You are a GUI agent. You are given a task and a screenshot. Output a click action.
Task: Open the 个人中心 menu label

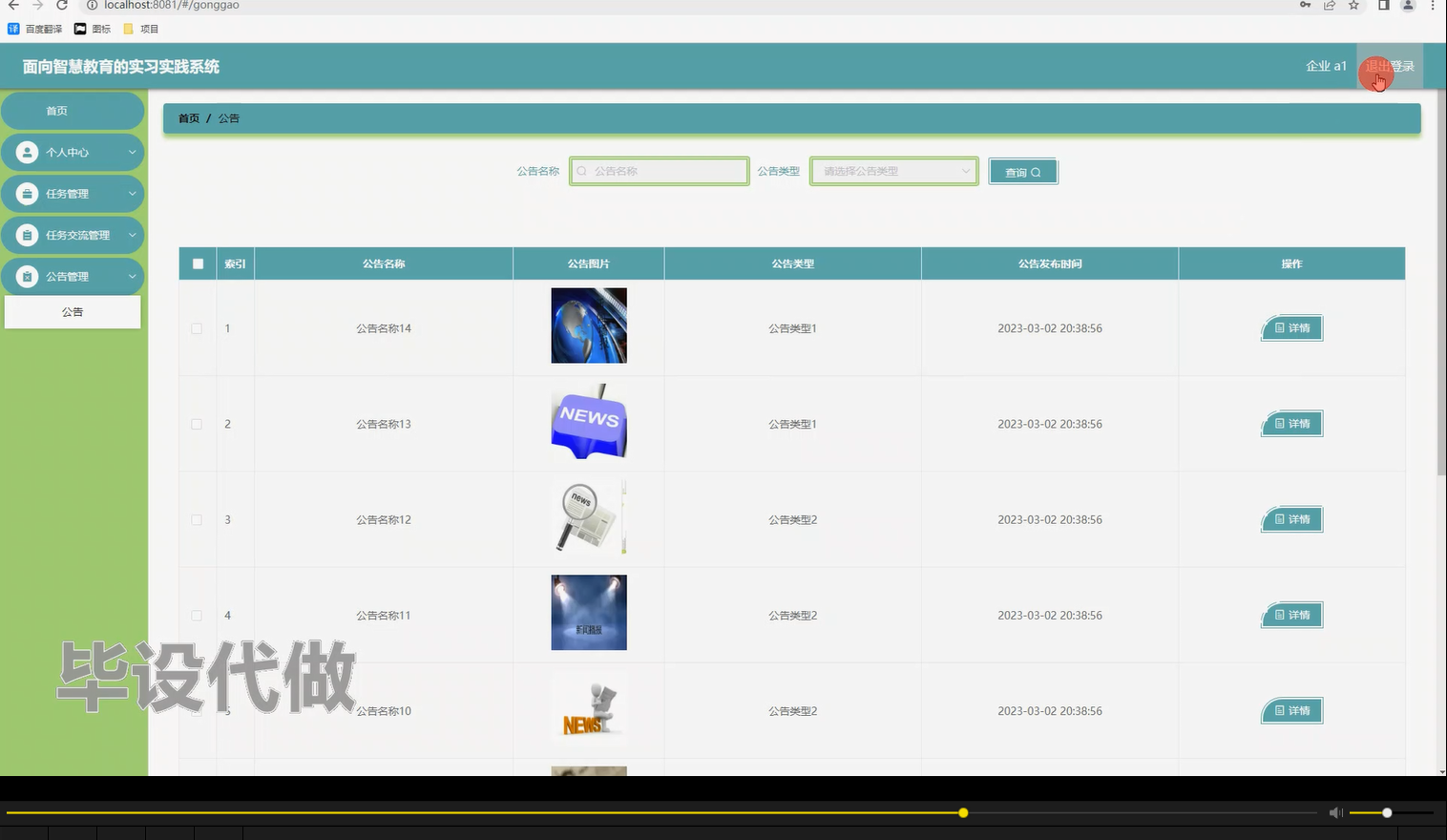[x=67, y=153]
